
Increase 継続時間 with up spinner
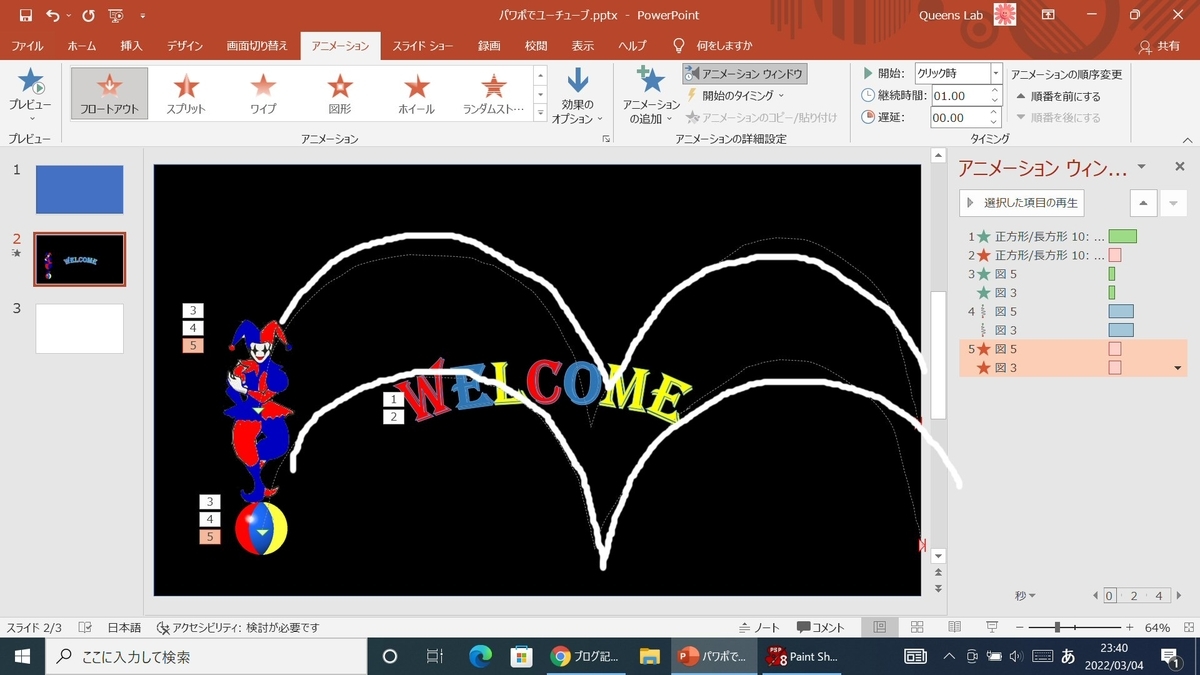995,91
